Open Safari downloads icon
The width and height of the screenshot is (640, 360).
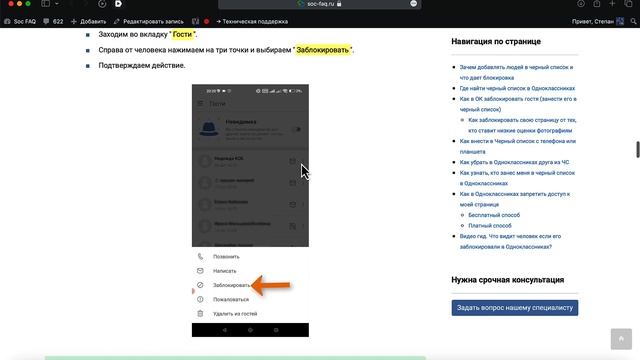tap(581, 4)
